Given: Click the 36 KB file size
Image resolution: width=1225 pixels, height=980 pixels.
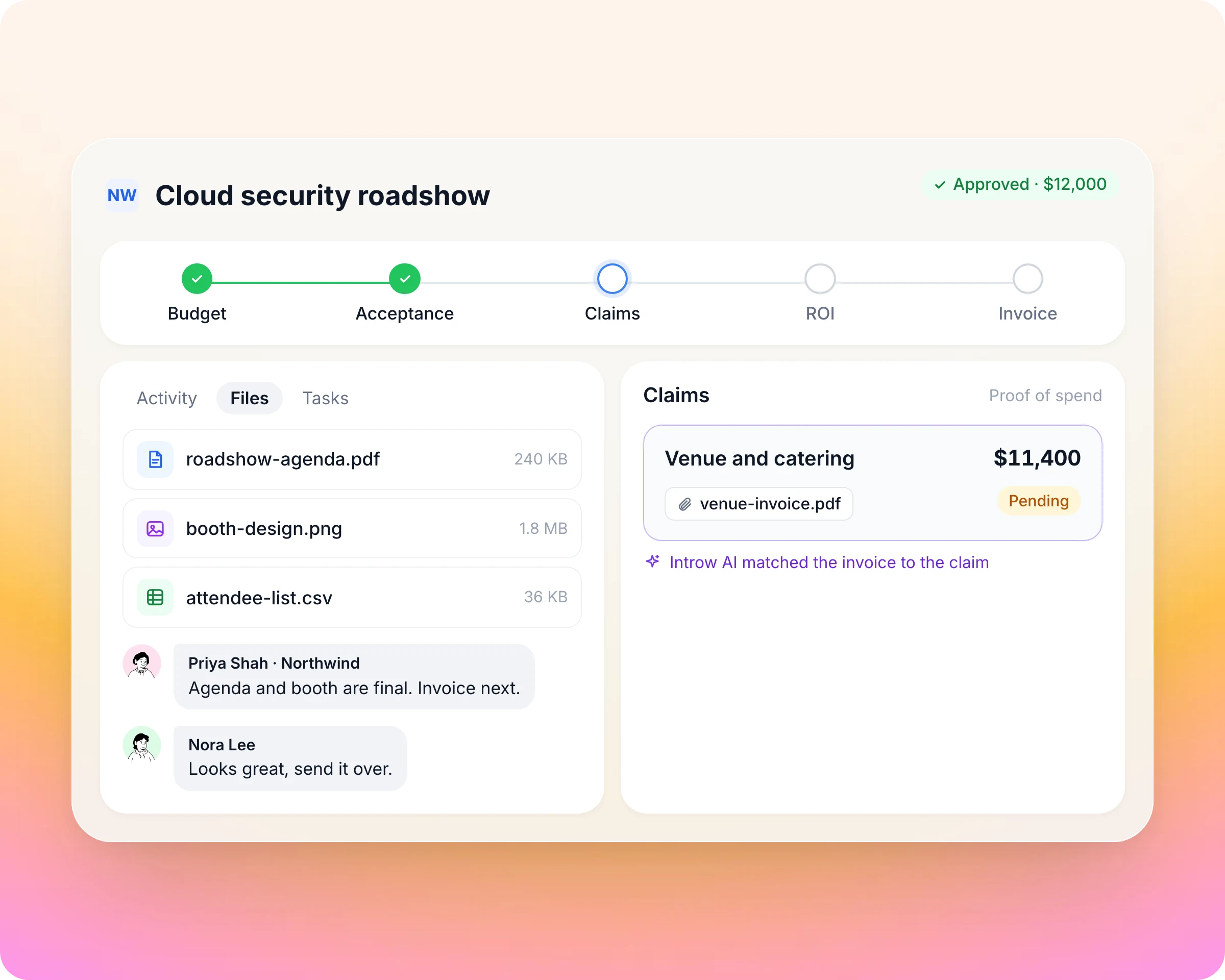Looking at the screenshot, I should (546, 597).
